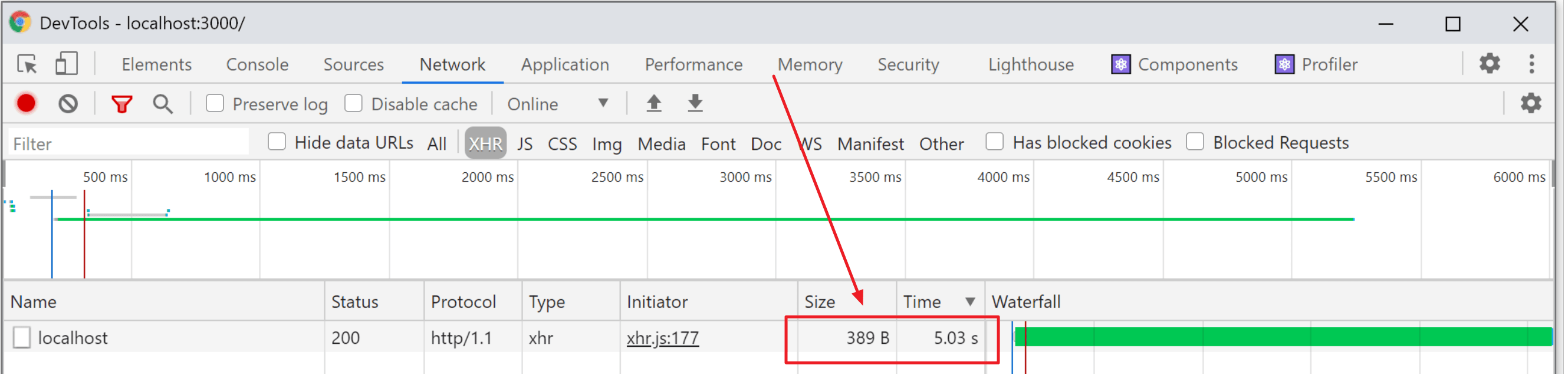
Task: Open DevTools more options menu
Action: 1531,63
